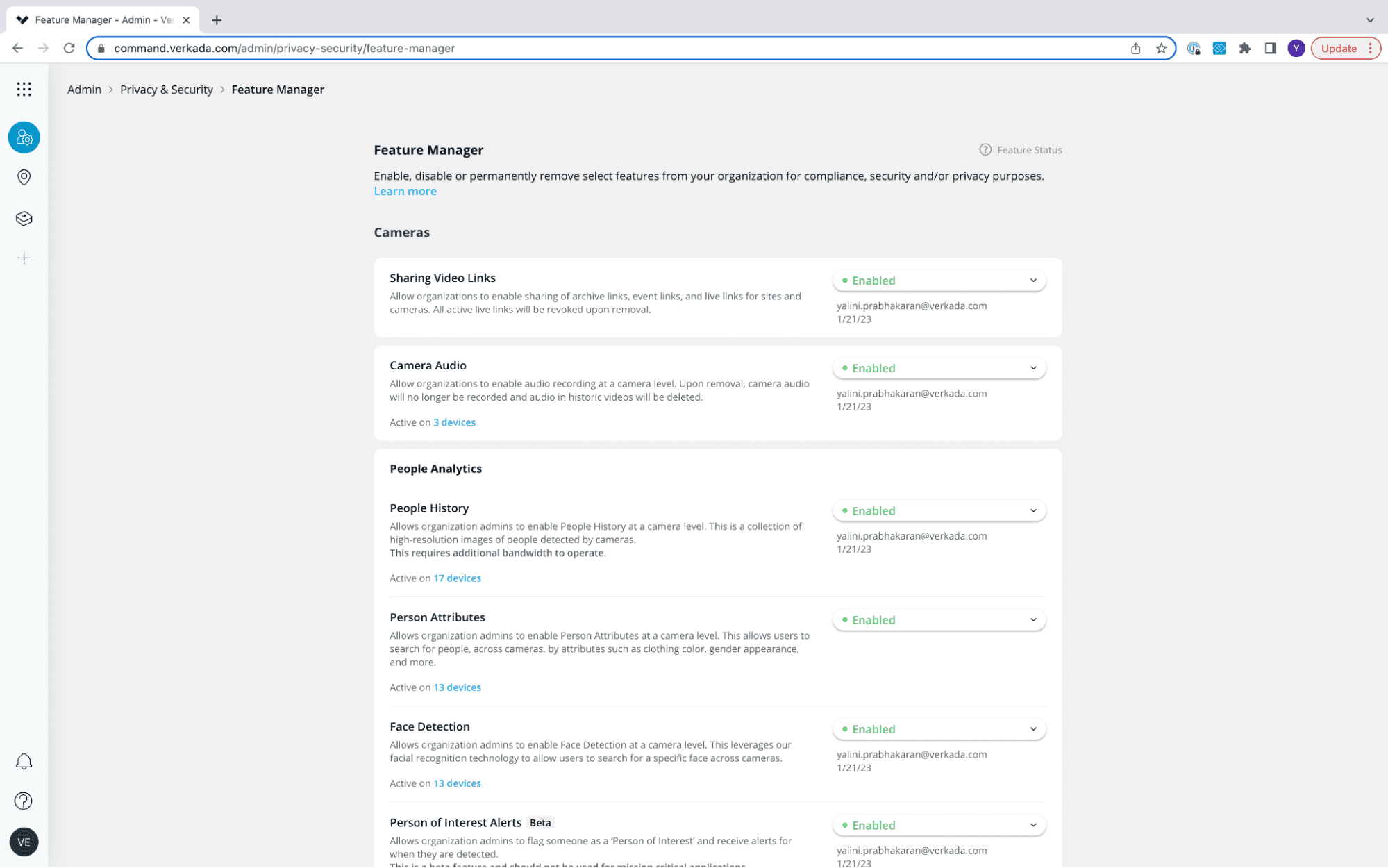The height and width of the screenshot is (868, 1388).
Task: Click the help question mark icon
Action: pos(24,801)
